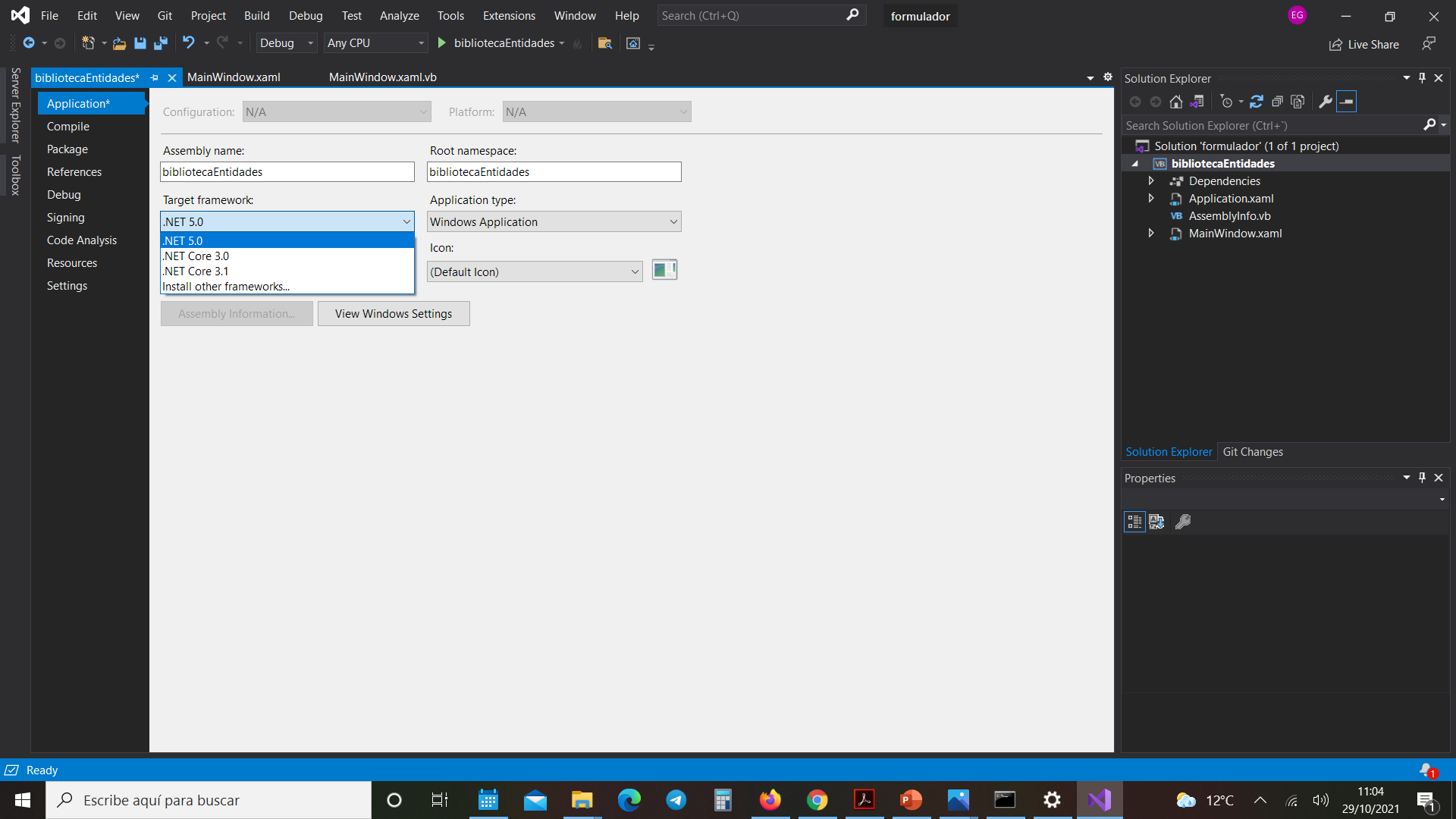
Task: Click the default icon green color swatch
Action: click(664, 270)
